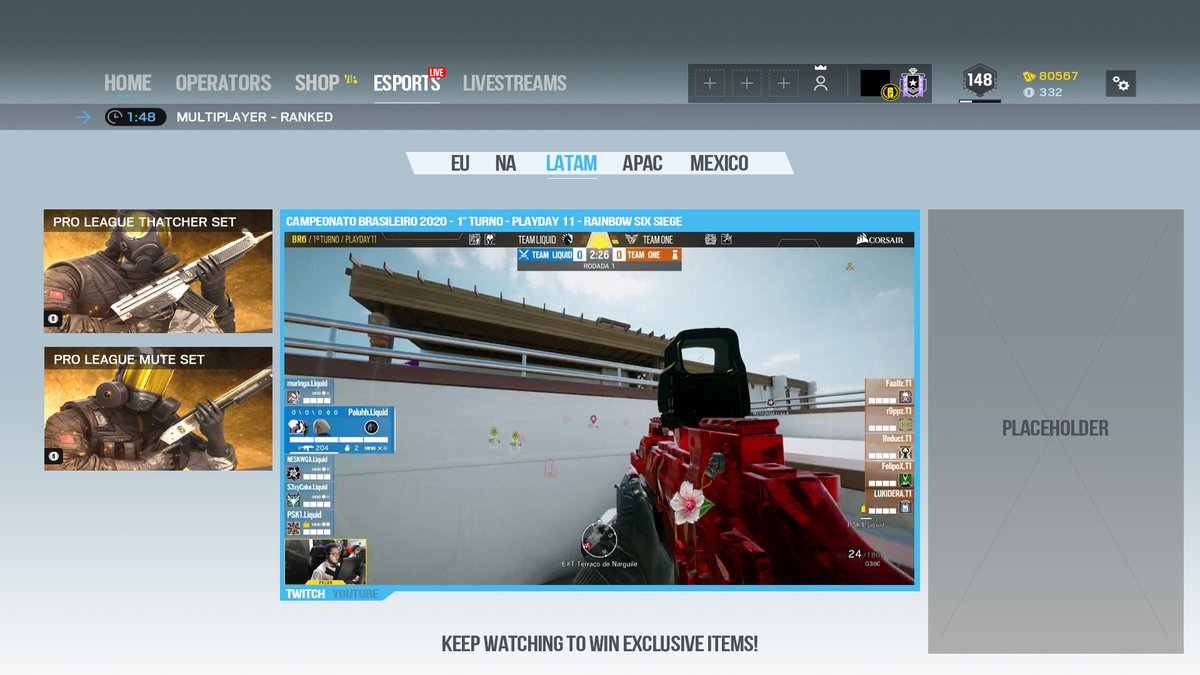Click the Renown balance 80567

pyautogui.click(x=1050, y=76)
